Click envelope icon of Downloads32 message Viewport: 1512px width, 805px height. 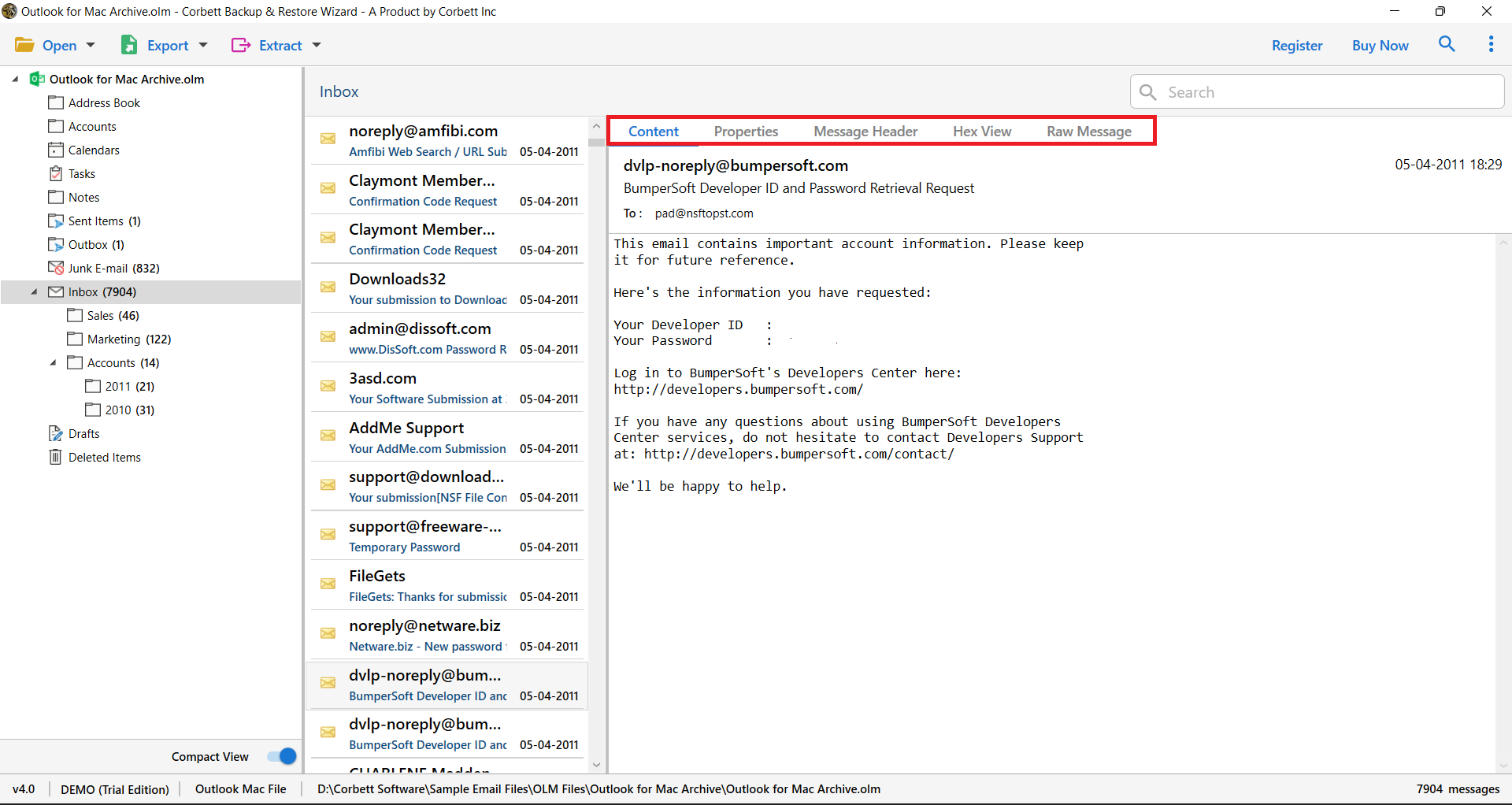tap(328, 287)
